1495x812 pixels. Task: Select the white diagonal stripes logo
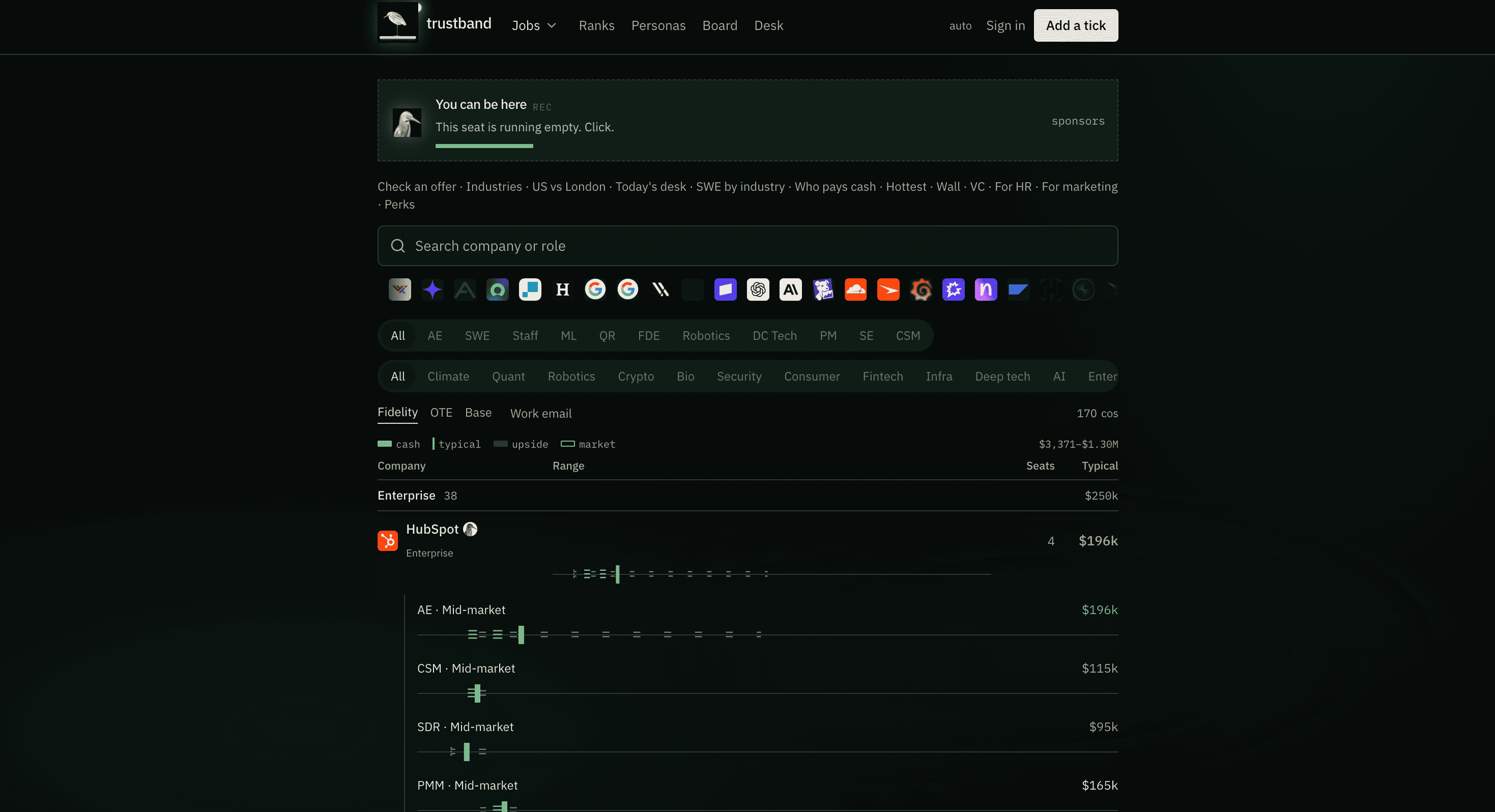660,289
